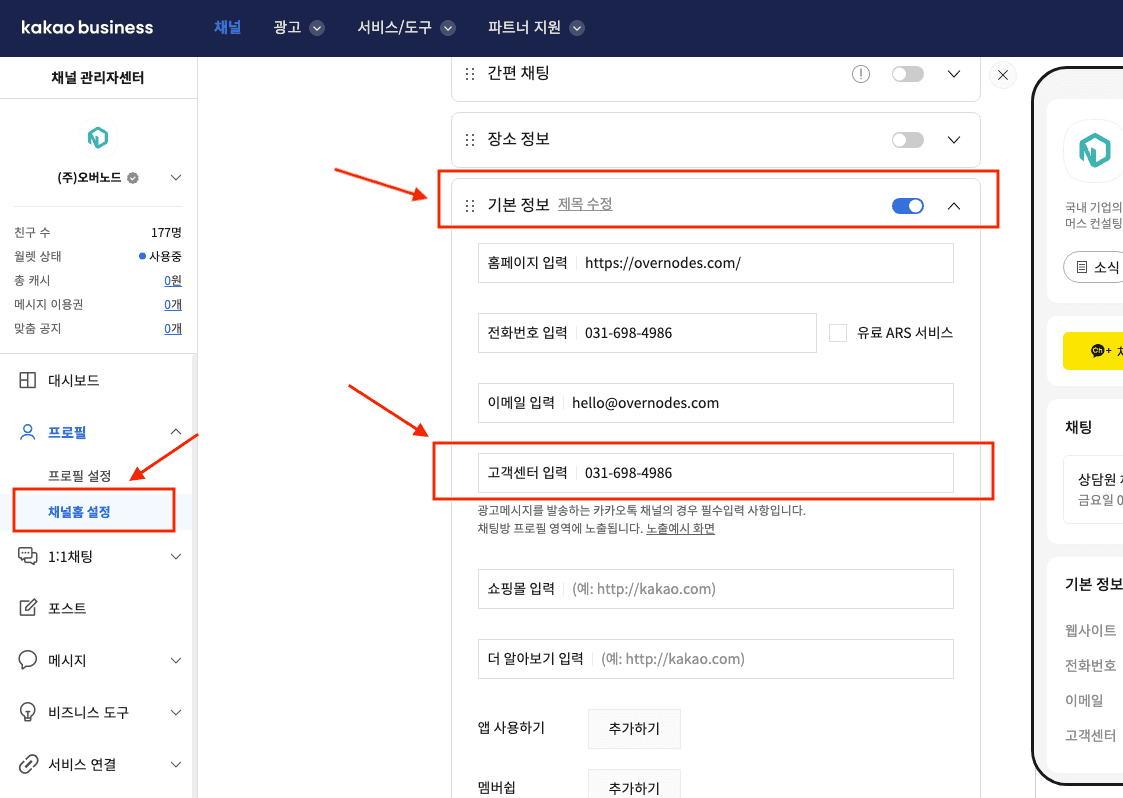Open the 총 캐시 0원 link
The height and width of the screenshot is (798, 1123).
tap(173, 280)
